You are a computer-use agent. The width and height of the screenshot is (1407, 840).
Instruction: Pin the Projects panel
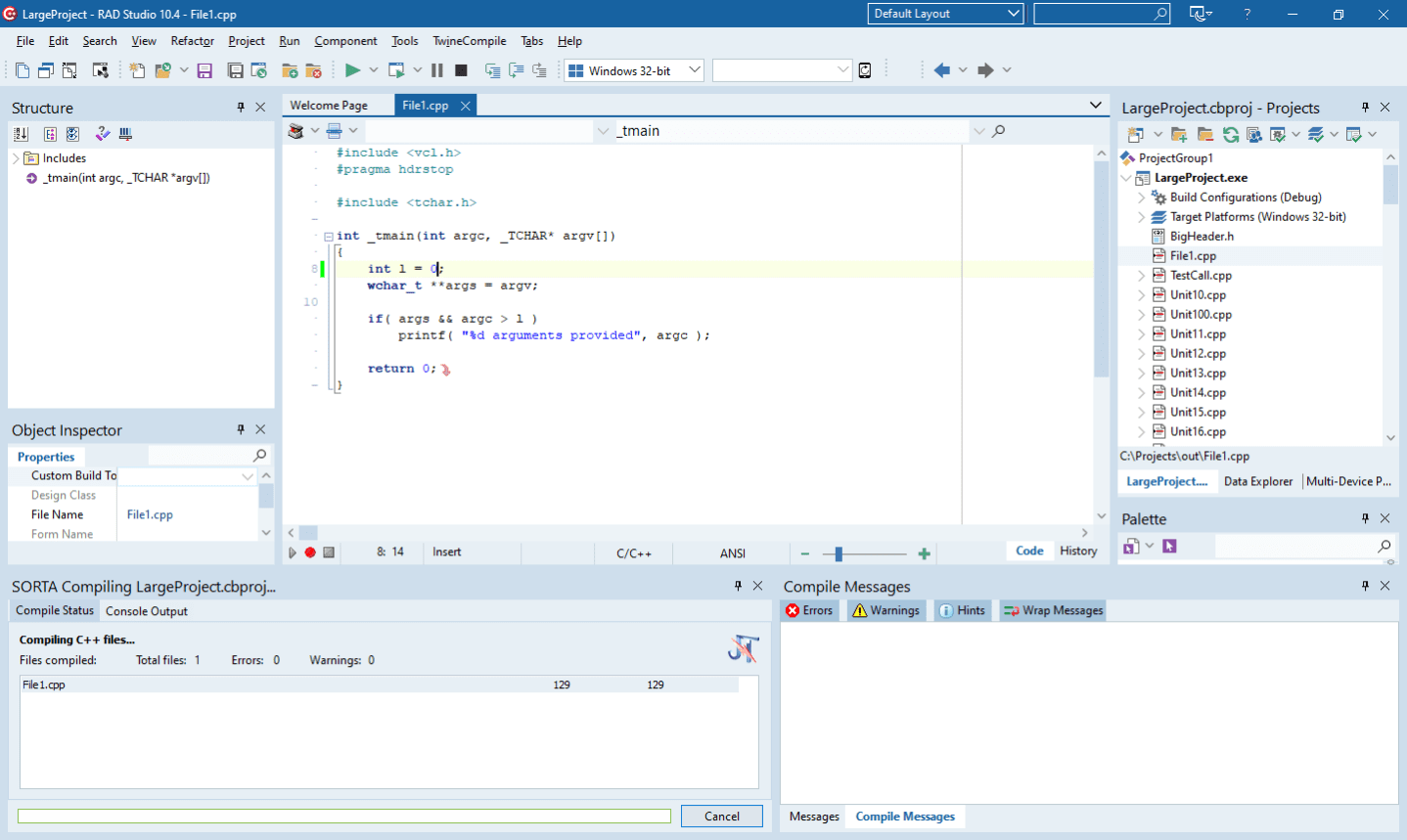(x=1365, y=108)
